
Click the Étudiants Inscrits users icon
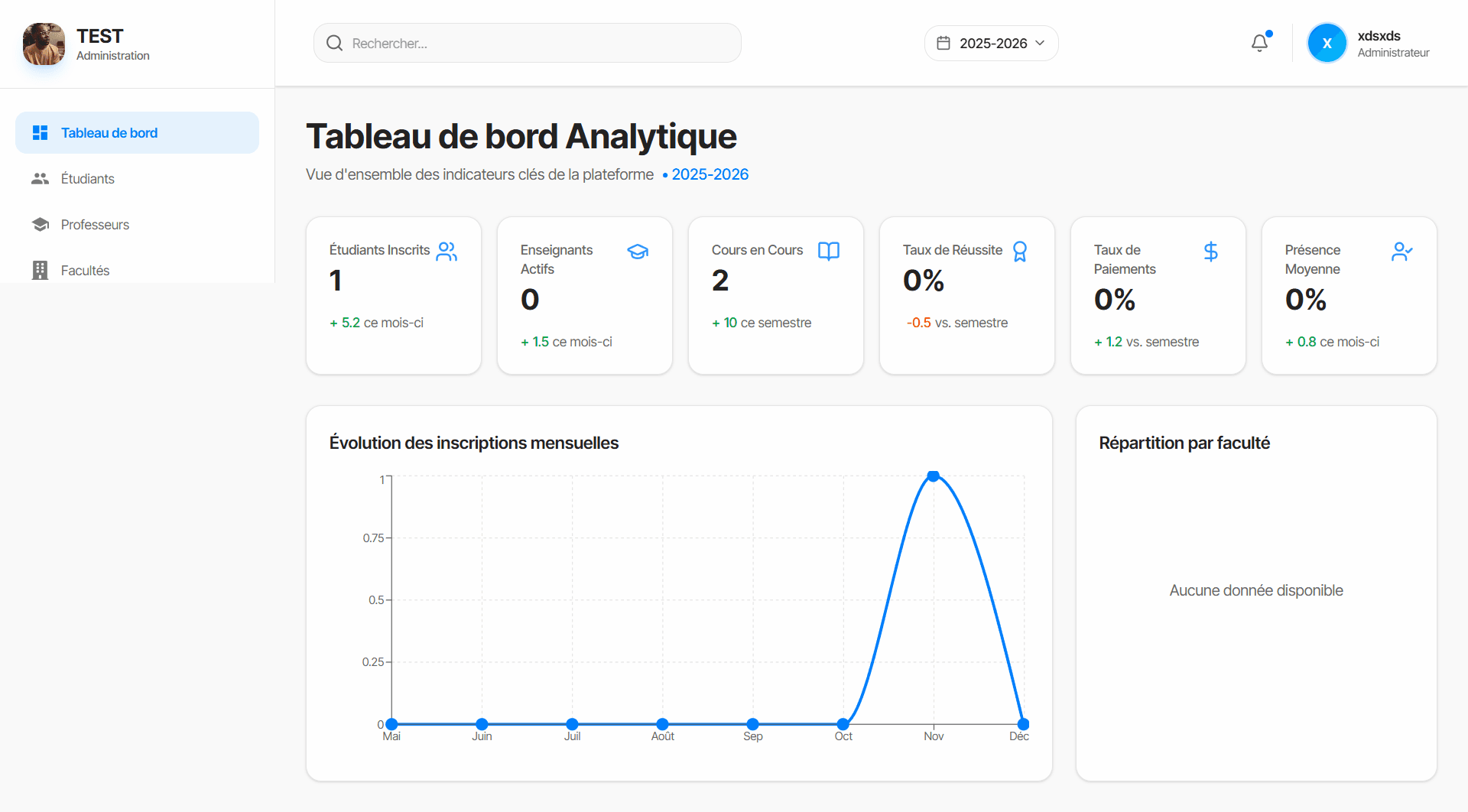[x=447, y=252]
